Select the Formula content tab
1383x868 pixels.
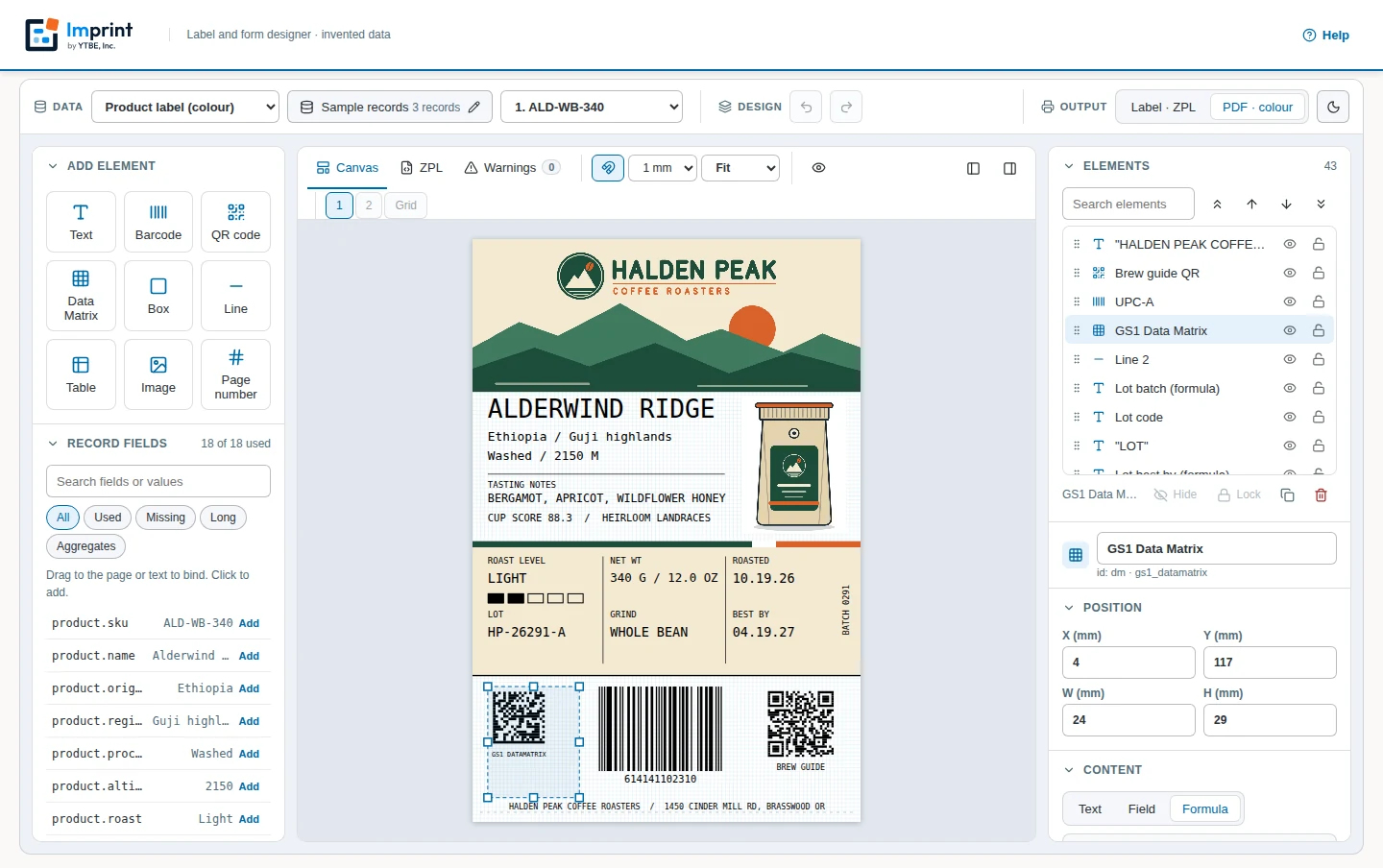(x=1204, y=808)
